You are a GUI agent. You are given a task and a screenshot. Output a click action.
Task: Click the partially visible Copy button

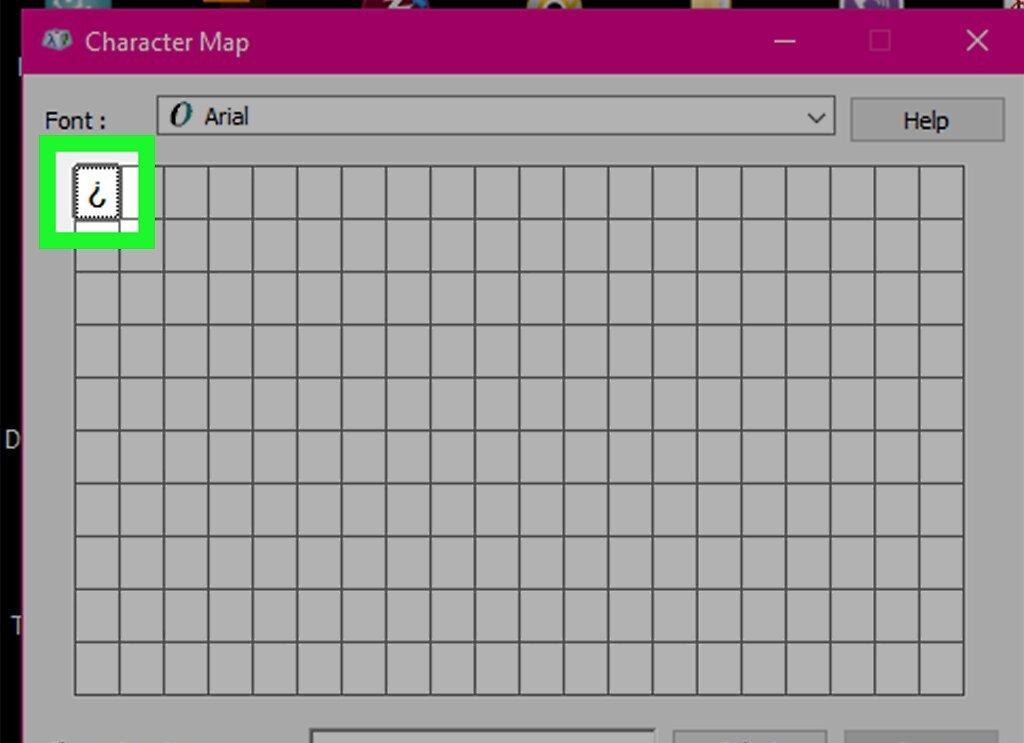[x=920, y=737]
